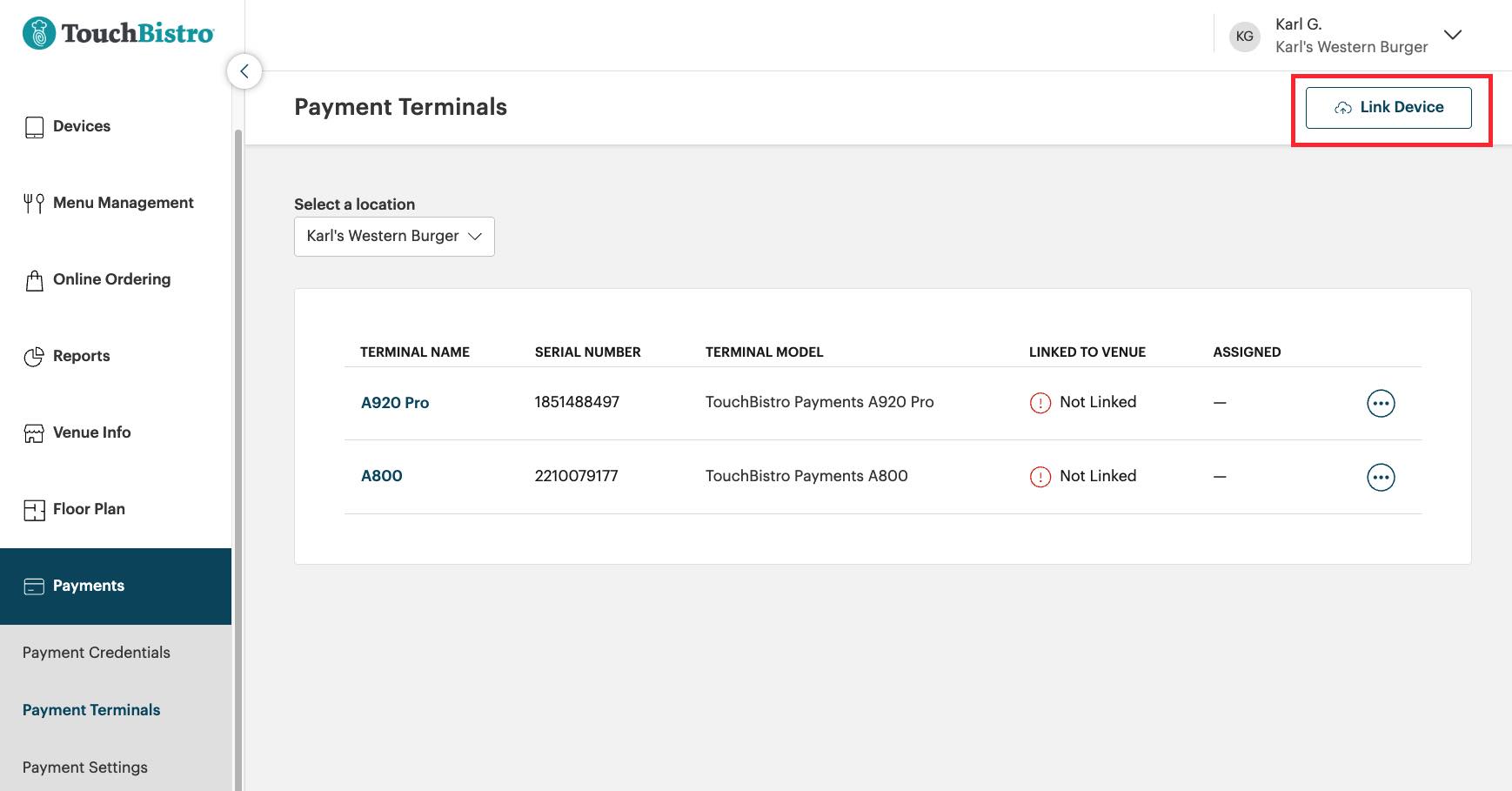Open Reports via the pie chart icon
The width and height of the screenshot is (1512, 791).
[x=34, y=356]
